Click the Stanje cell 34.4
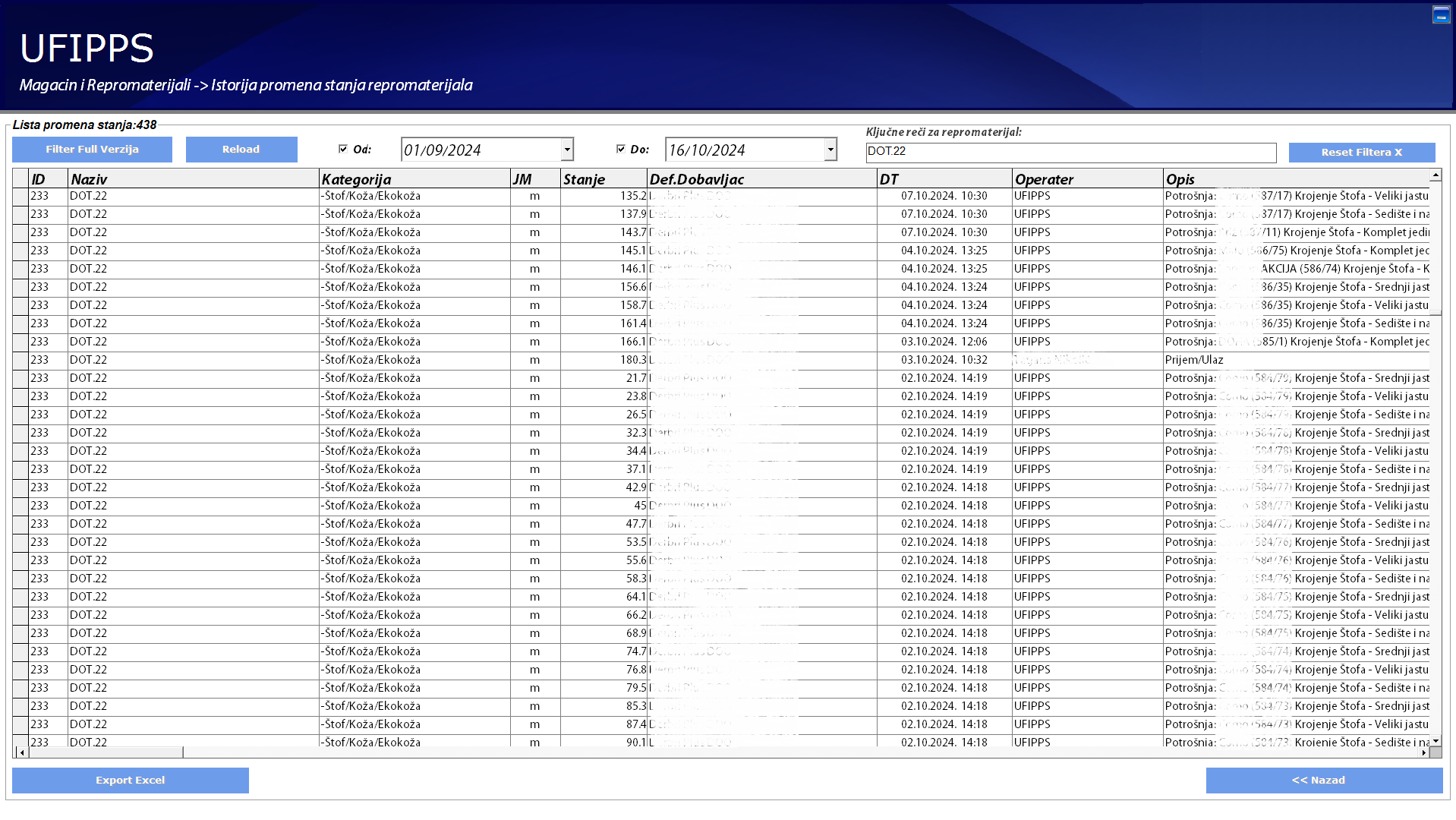Screen dimensions: 1456x820 click(604, 451)
